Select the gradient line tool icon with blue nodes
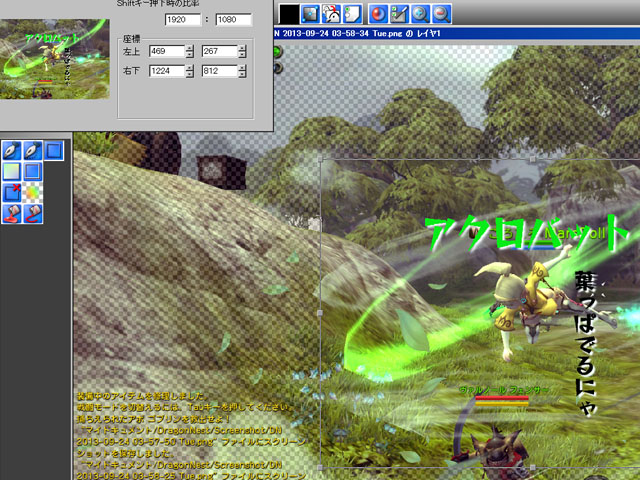The image size is (640, 480). tap(310, 14)
